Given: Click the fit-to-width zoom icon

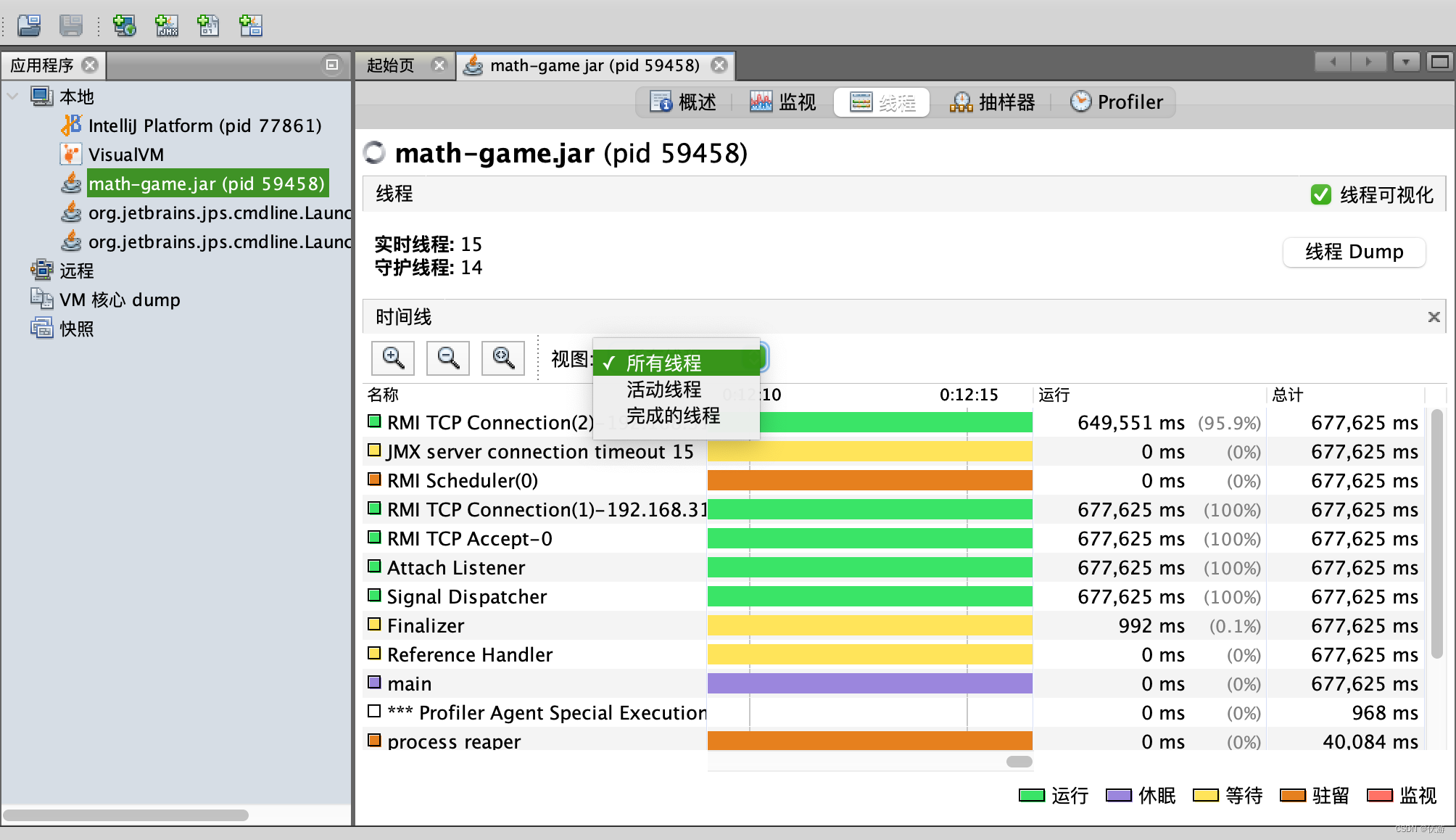Looking at the screenshot, I should pos(502,358).
